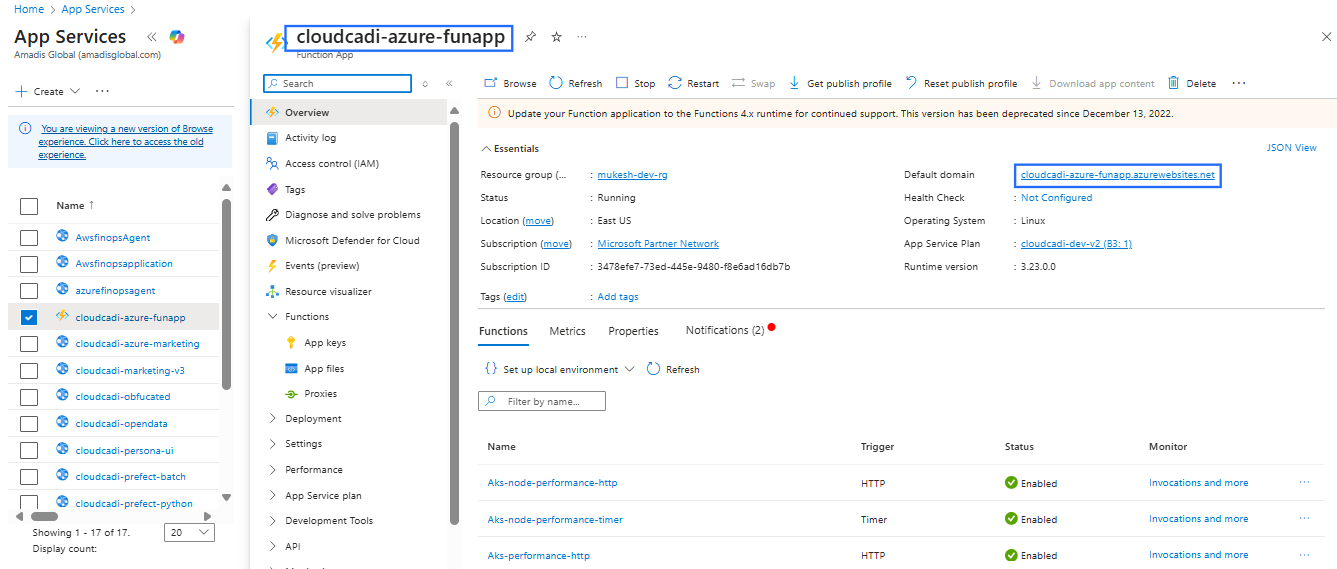Restart the function app

point(693,84)
